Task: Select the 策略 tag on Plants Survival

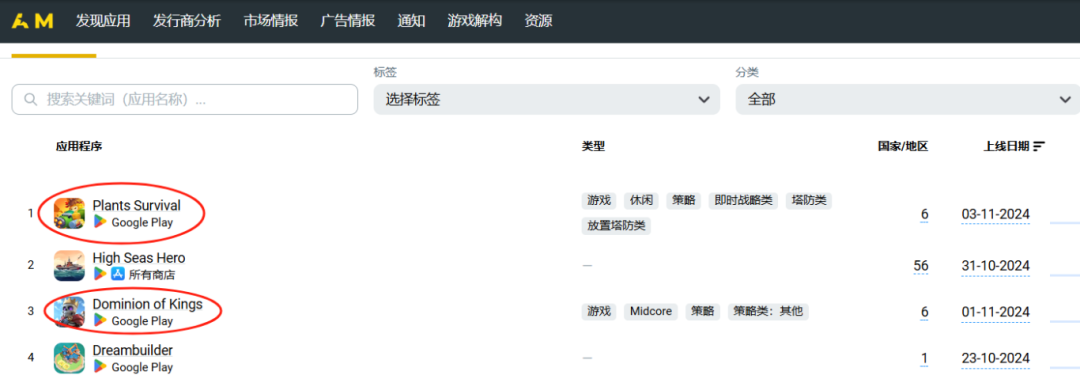Action: tap(683, 201)
